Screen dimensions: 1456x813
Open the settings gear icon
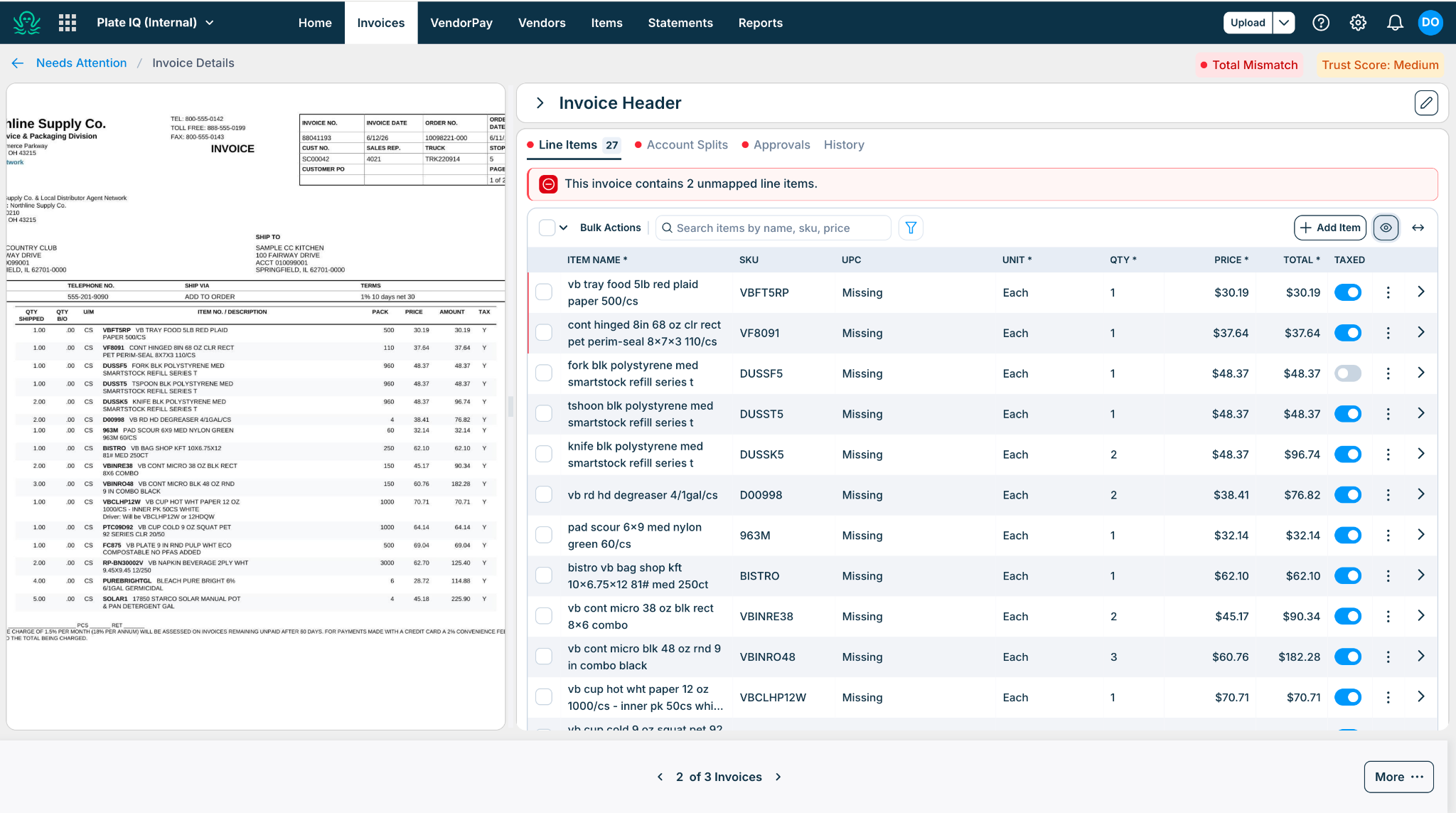[1358, 23]
